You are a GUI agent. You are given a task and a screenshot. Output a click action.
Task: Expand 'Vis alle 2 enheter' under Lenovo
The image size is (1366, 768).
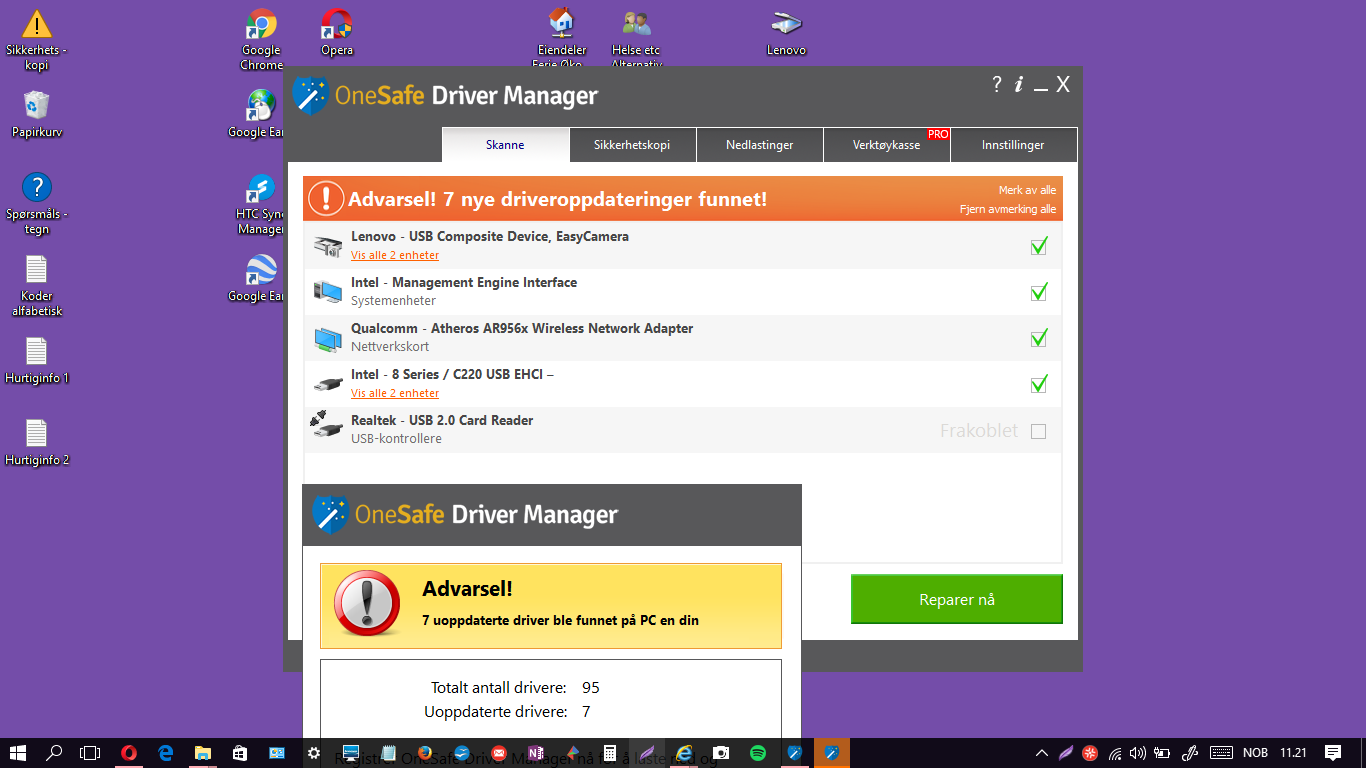point(395,255)
